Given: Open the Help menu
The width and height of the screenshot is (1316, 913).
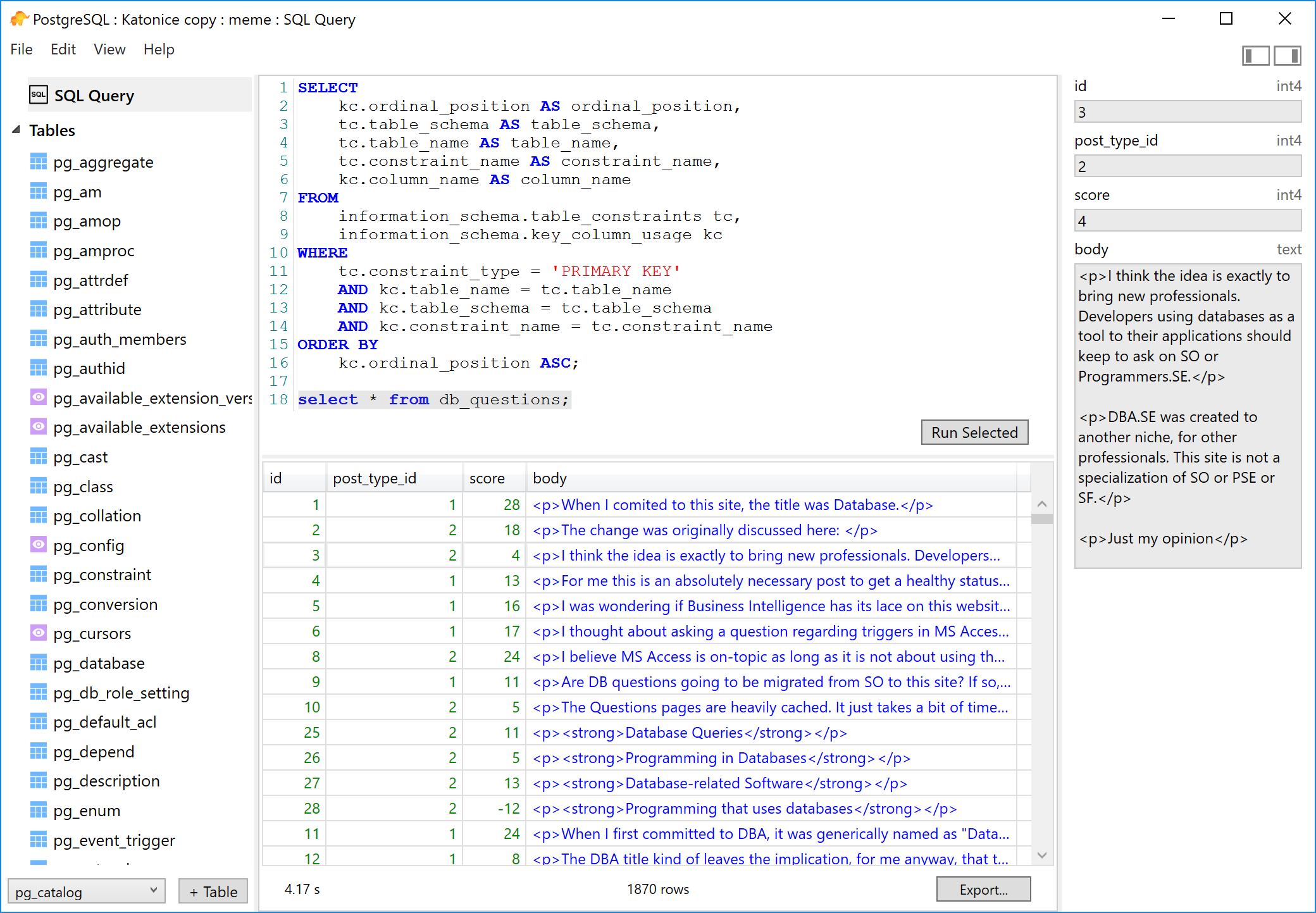Looking at the screenshot, I should [158, 49].
